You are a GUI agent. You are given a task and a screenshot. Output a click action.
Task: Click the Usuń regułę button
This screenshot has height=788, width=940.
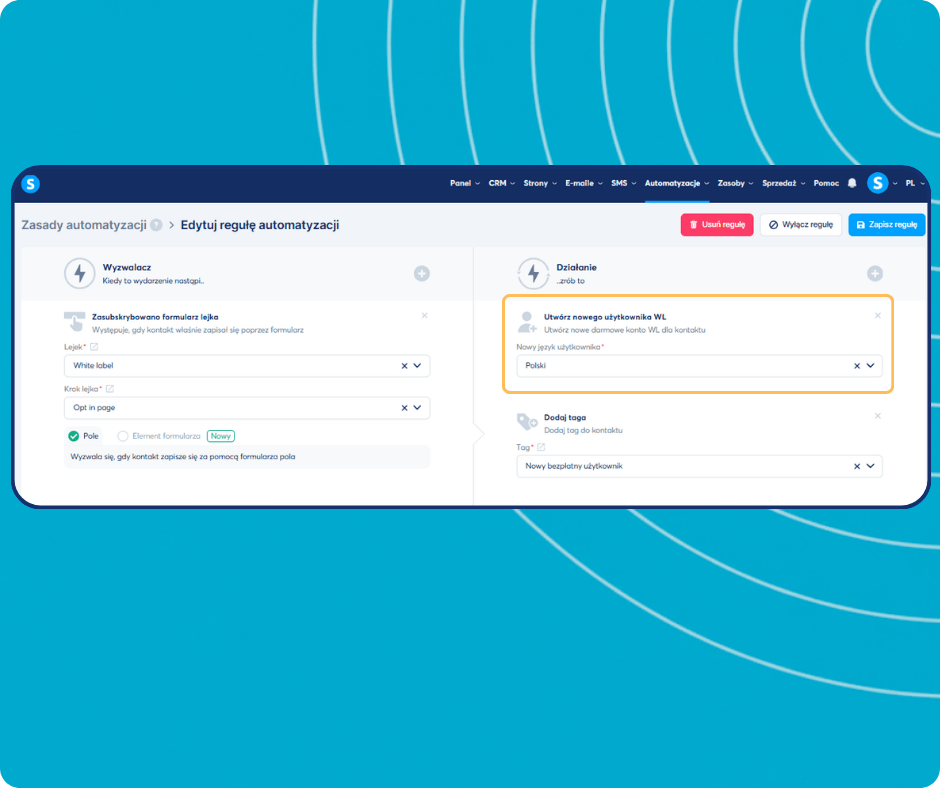[717, 225]
